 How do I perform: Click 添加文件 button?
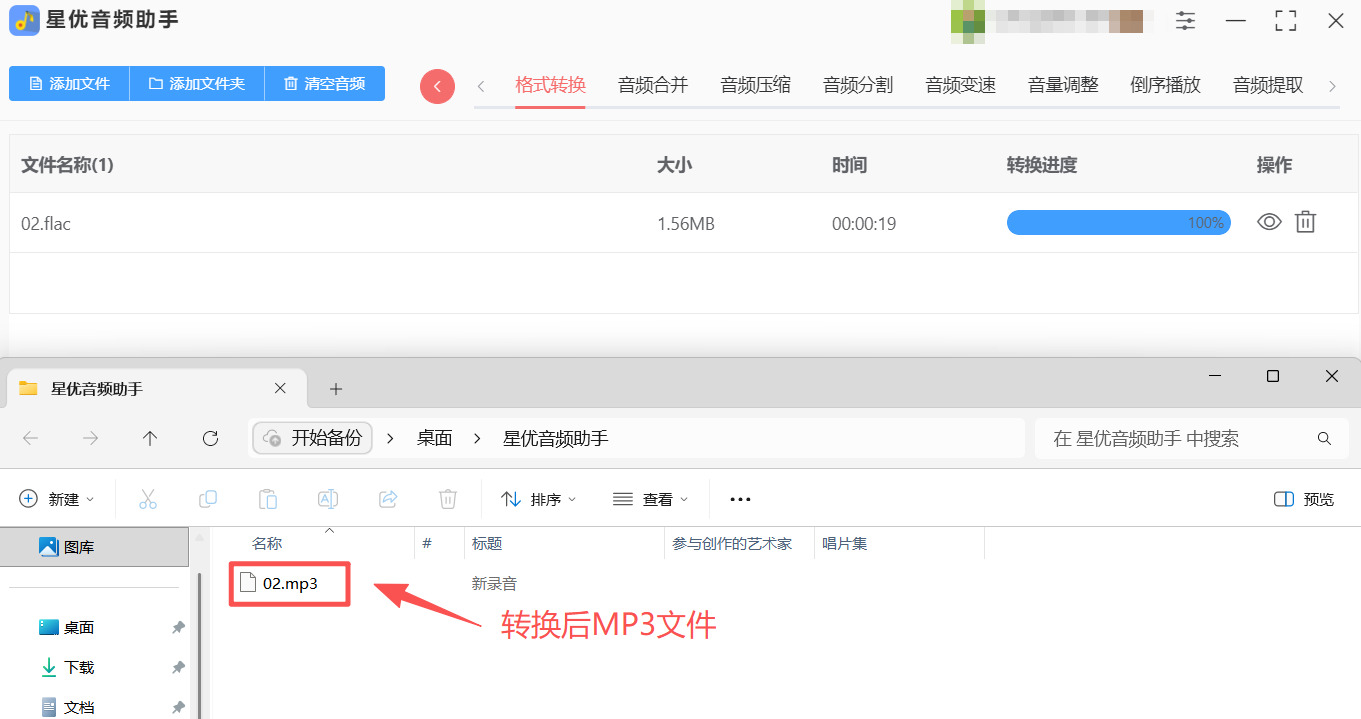[x=69, y=84]
